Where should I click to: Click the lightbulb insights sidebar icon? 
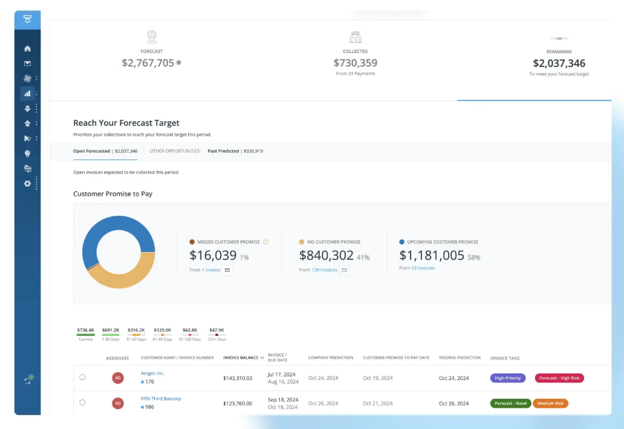click(27, 154)
